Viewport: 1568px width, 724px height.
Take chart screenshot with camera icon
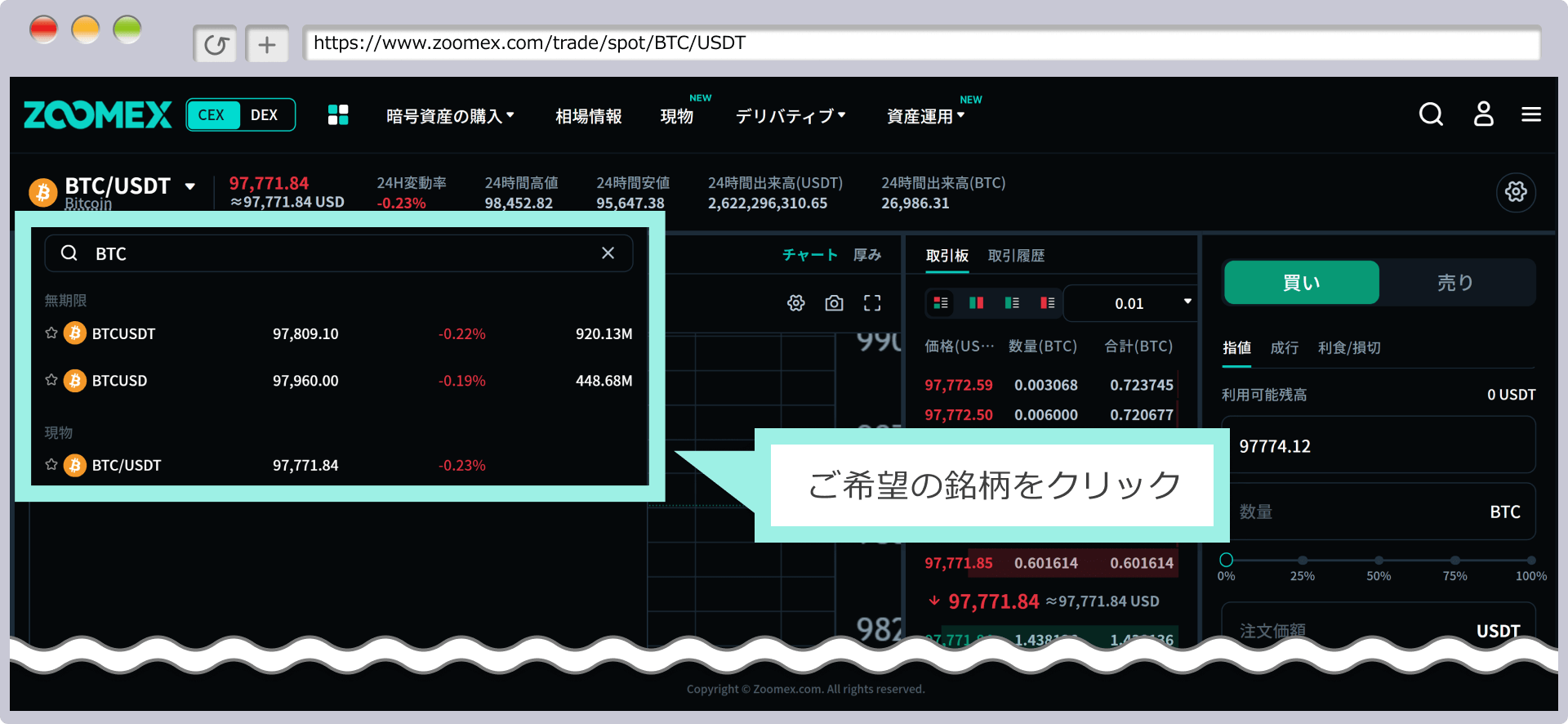point(834,303)
